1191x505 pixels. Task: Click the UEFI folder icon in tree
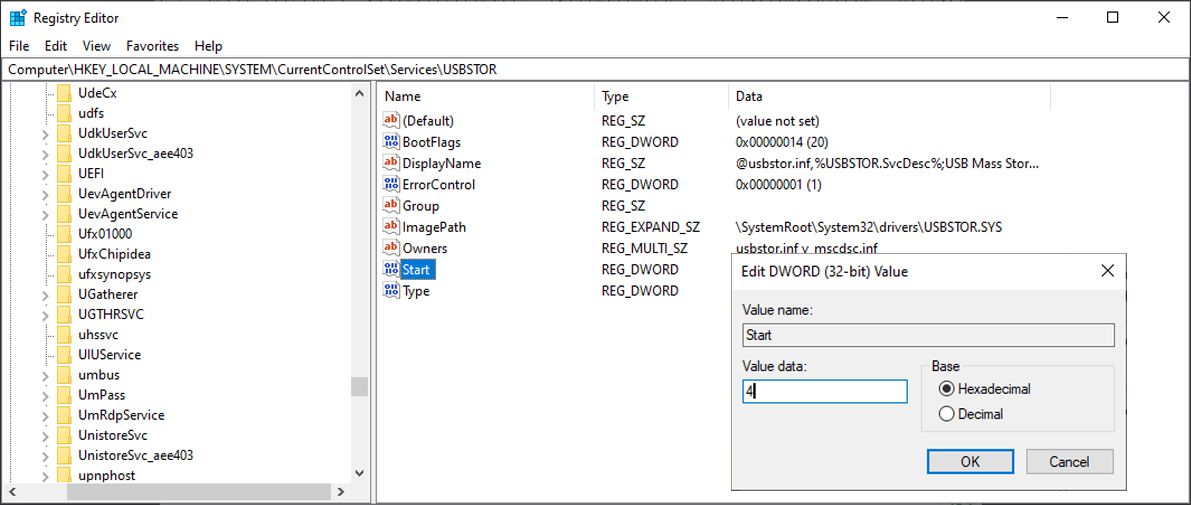pyautogui.click(x=65, y=173)
